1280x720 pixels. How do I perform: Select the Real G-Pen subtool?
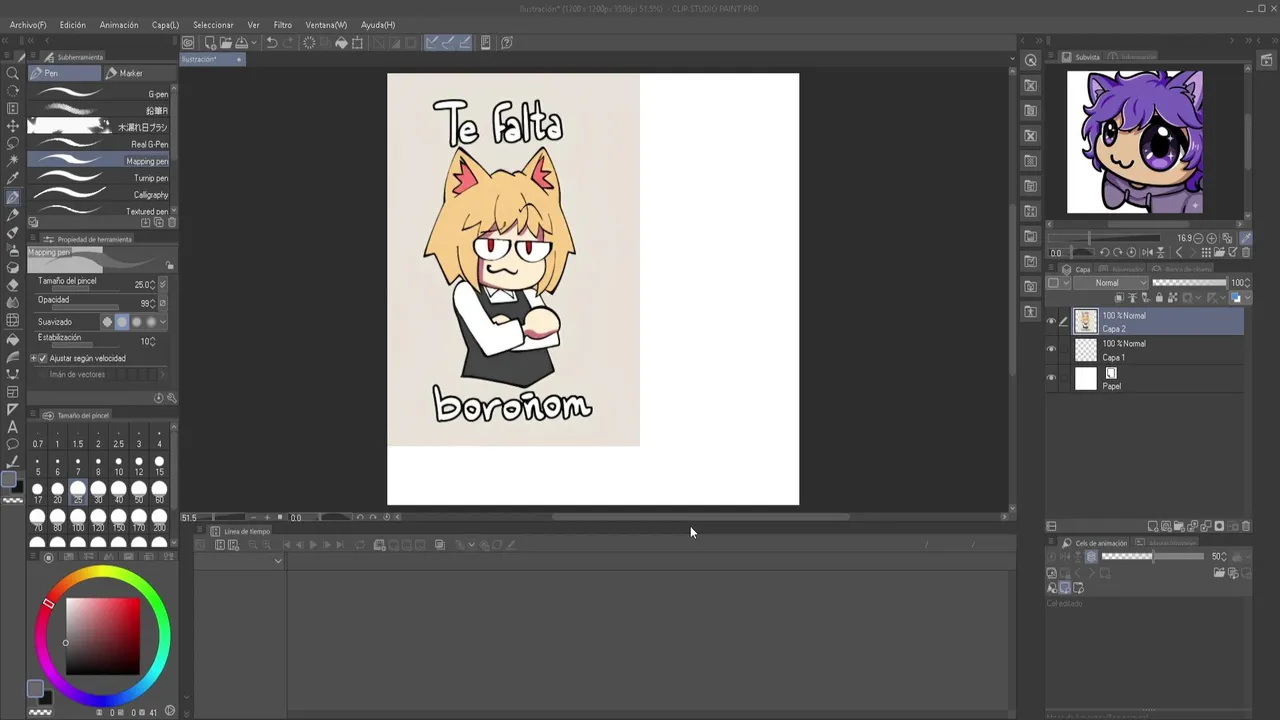coord(99,144)
